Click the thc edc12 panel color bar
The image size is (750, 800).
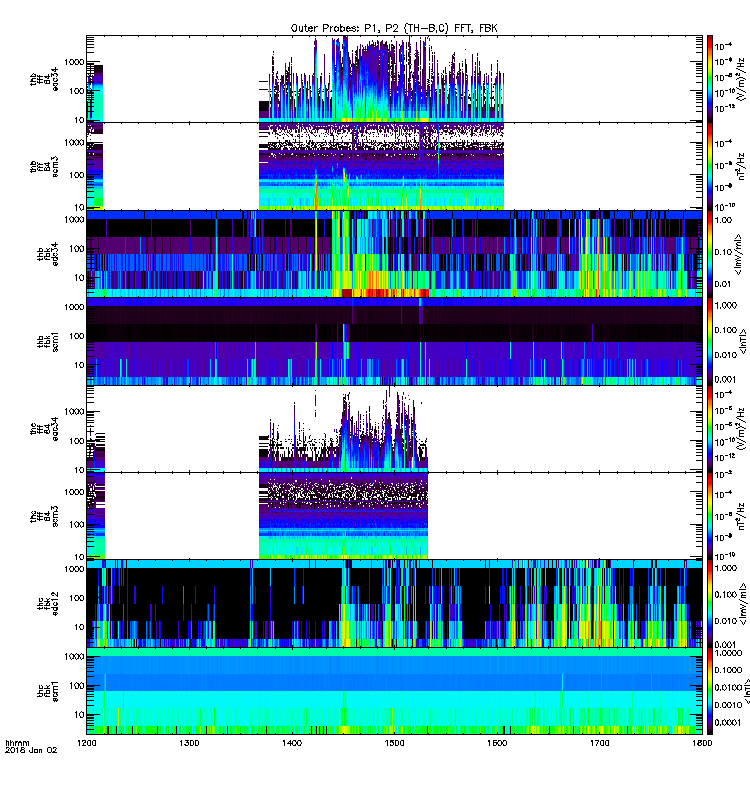pos(710,604)
